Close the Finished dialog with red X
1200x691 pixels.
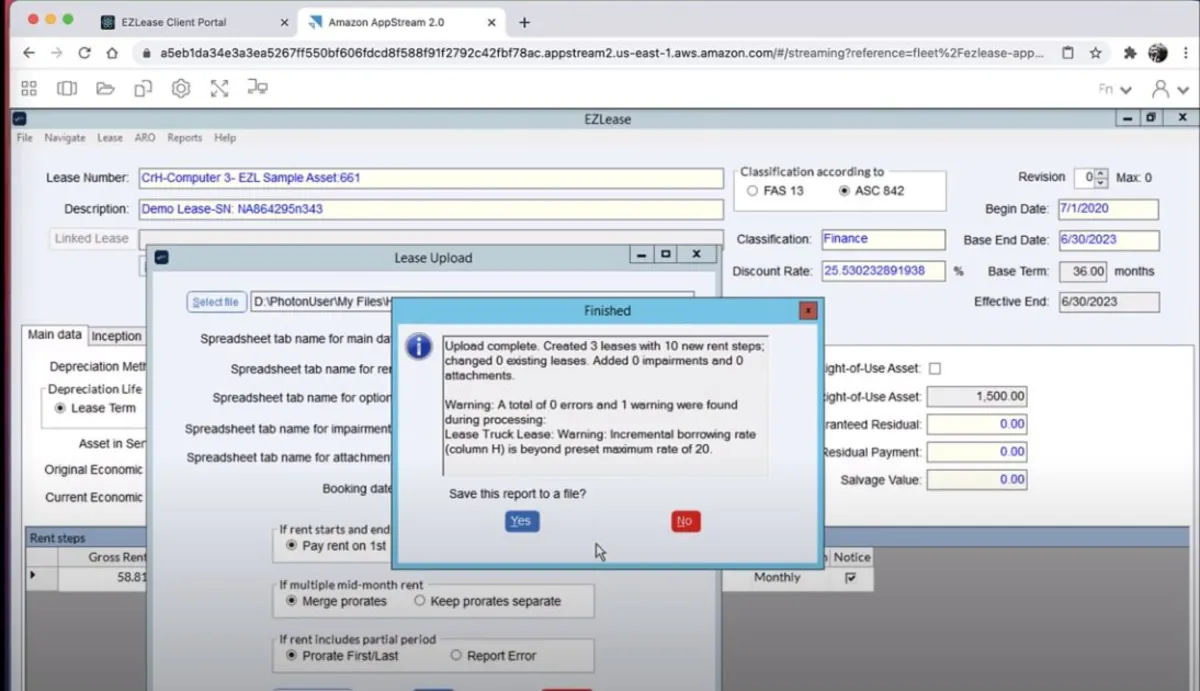[x=808, y=311]
